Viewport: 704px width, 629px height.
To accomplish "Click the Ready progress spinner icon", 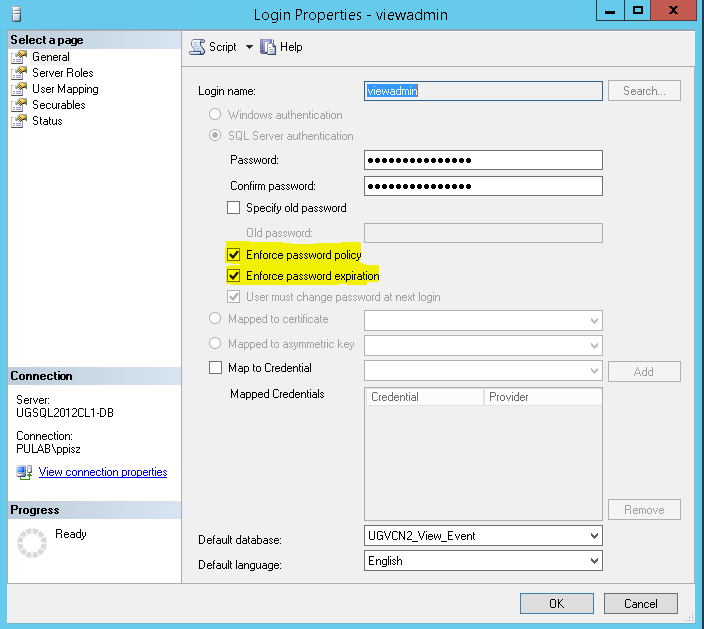I will [32, 543].
